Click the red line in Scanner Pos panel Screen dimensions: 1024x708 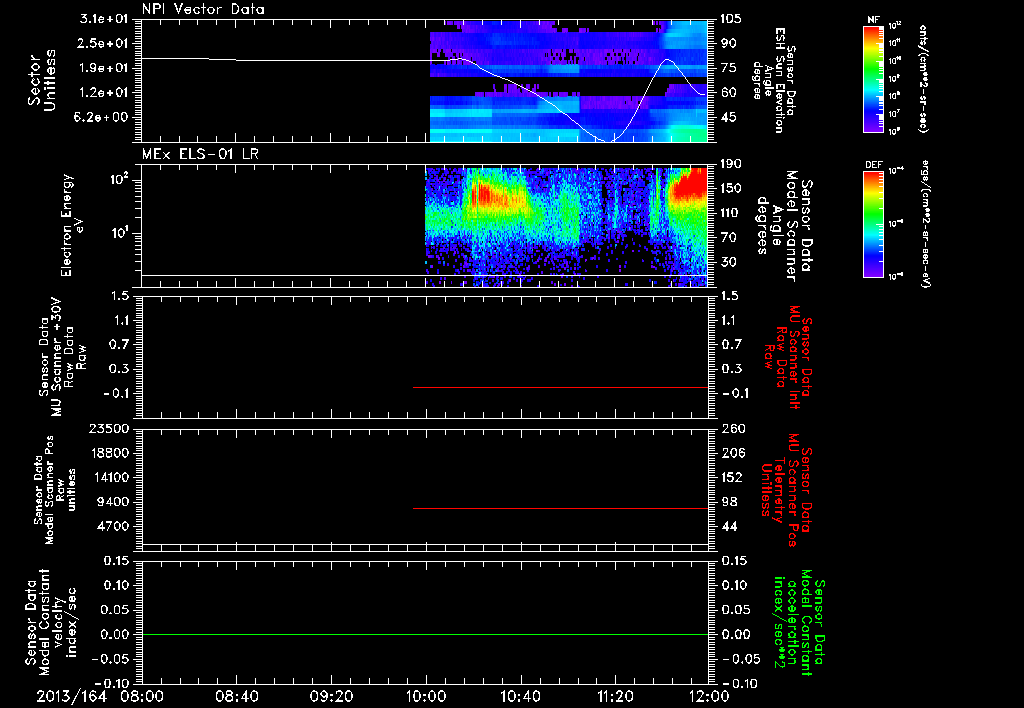click(x=560, y=508)
